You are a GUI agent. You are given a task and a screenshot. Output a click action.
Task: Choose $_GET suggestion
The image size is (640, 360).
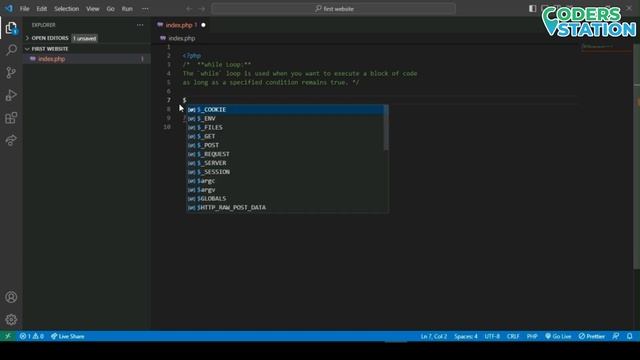[x=285, y=136]
